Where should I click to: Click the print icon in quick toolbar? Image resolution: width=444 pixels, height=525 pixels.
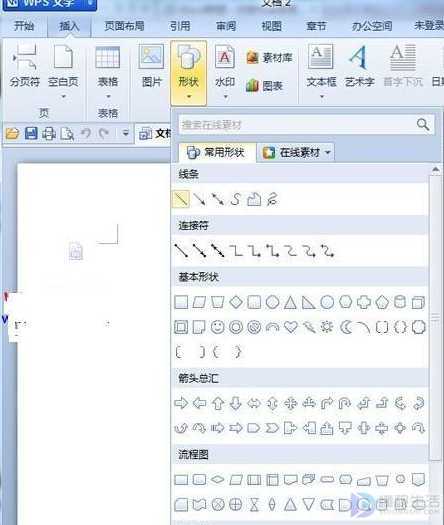point(49,134)
